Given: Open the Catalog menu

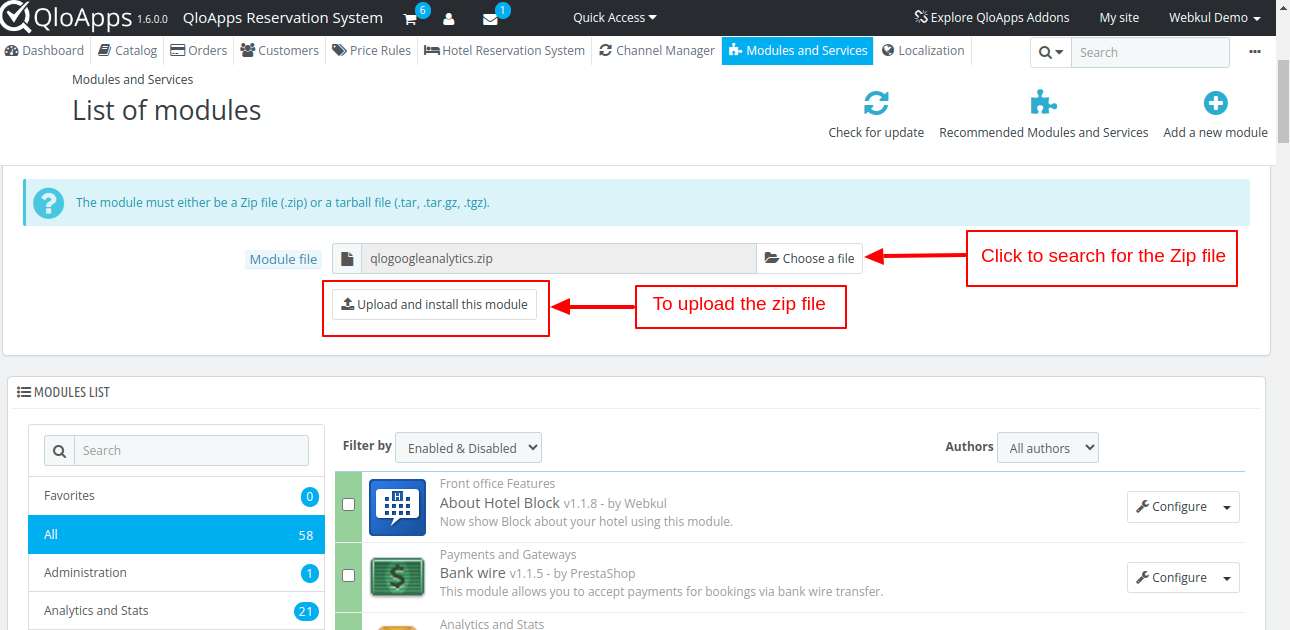Looking at the screenshot, I should click(128, 50).
